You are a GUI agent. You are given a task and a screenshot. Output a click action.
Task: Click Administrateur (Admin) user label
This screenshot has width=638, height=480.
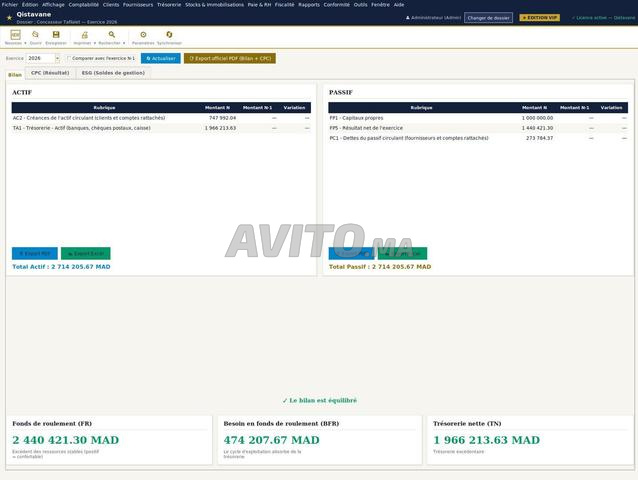[x=433, y=18]
